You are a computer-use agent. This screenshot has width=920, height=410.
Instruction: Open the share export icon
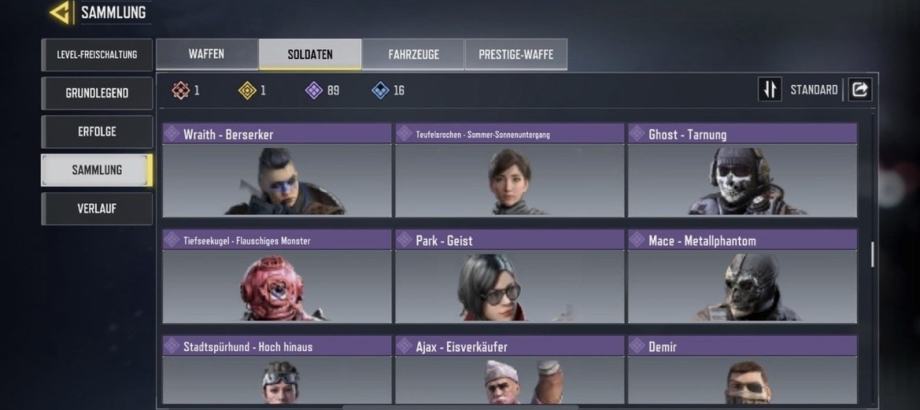[860, 90]
